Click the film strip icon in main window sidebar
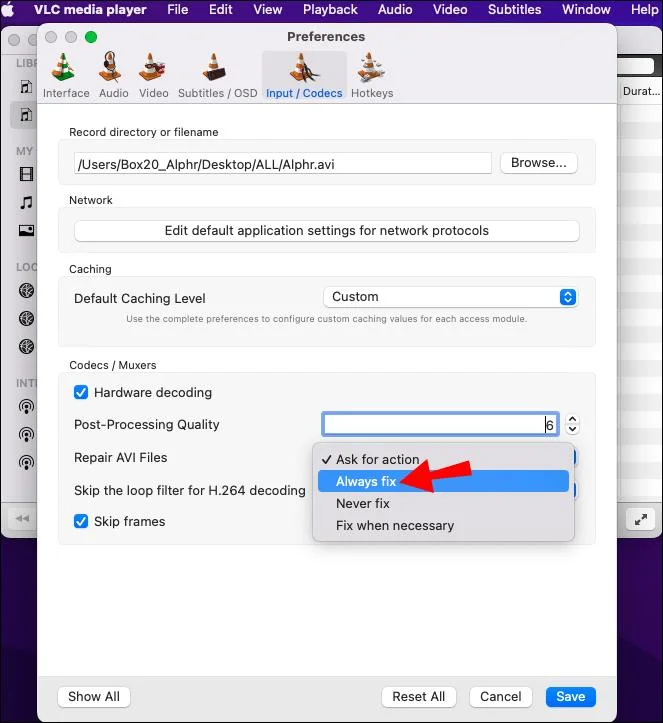663x723 pixels. [26, 174]
